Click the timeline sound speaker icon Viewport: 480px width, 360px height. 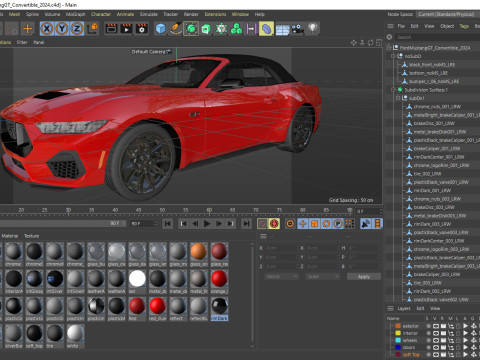click(366, 224)
